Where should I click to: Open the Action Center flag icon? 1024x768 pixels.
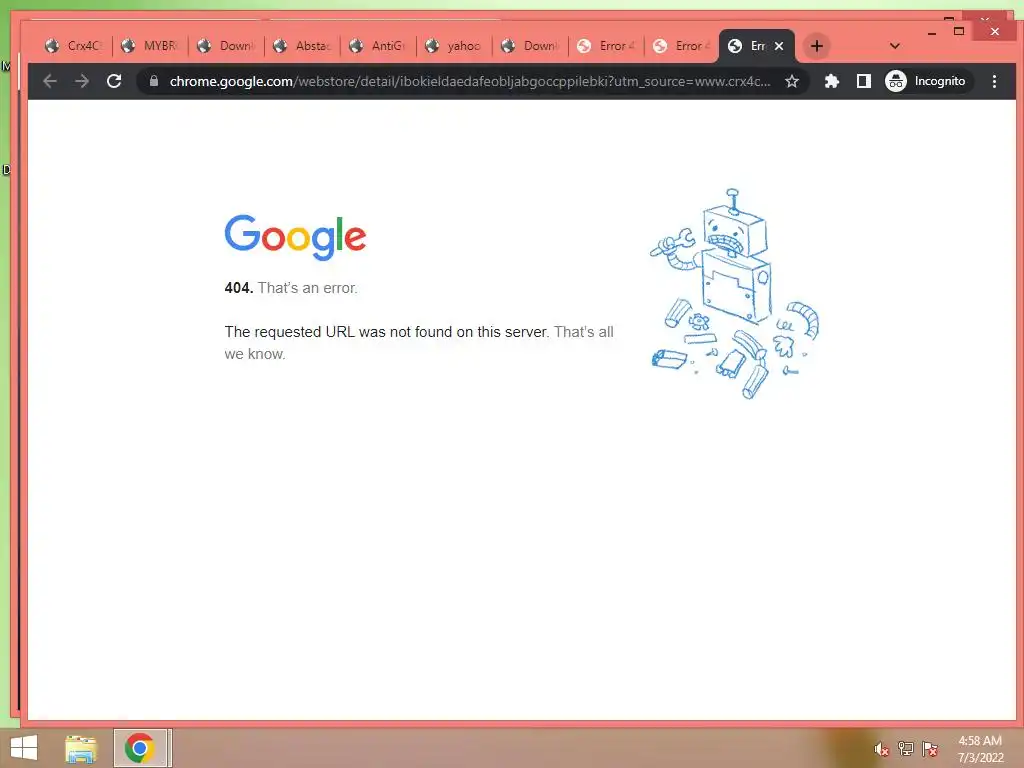tap(929, 749)
